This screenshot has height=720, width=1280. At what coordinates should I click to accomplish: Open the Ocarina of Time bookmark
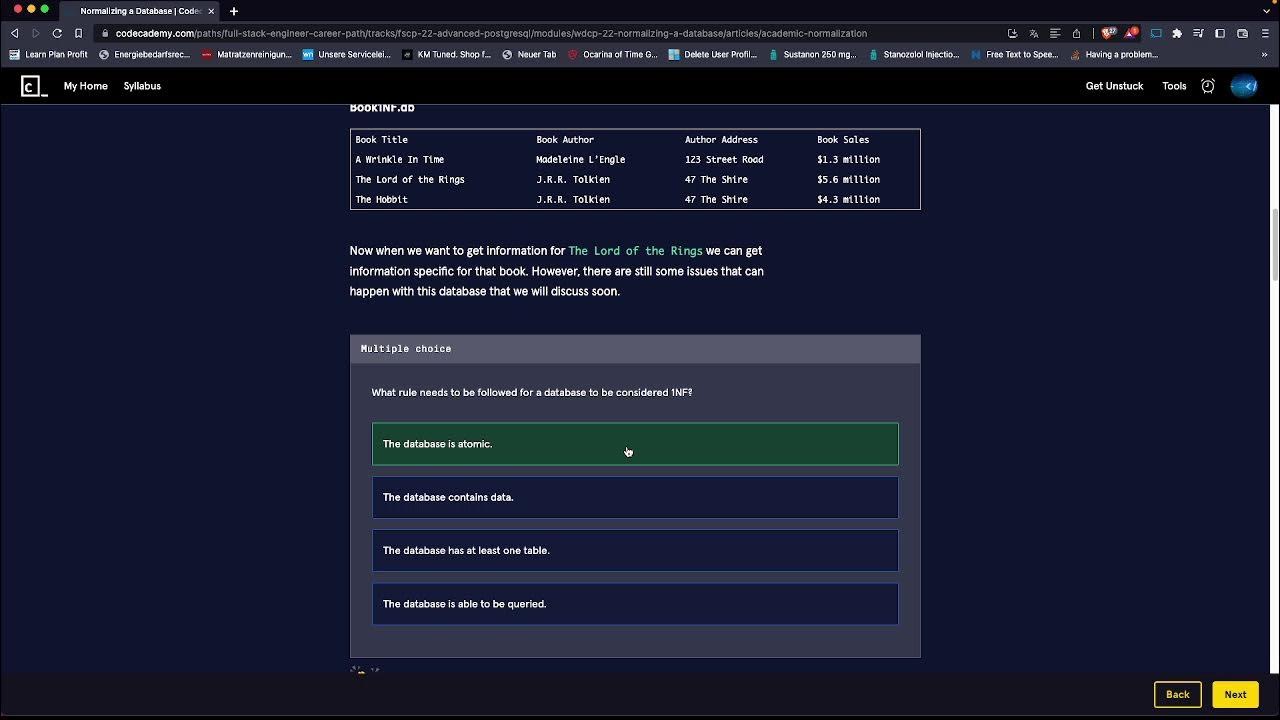[x=613, y=54]
